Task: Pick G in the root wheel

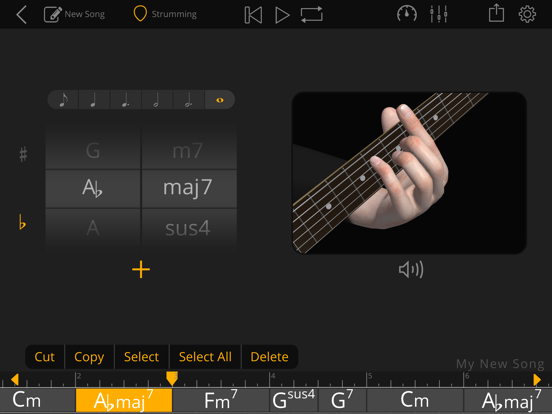Action: [x=93, y=150]
